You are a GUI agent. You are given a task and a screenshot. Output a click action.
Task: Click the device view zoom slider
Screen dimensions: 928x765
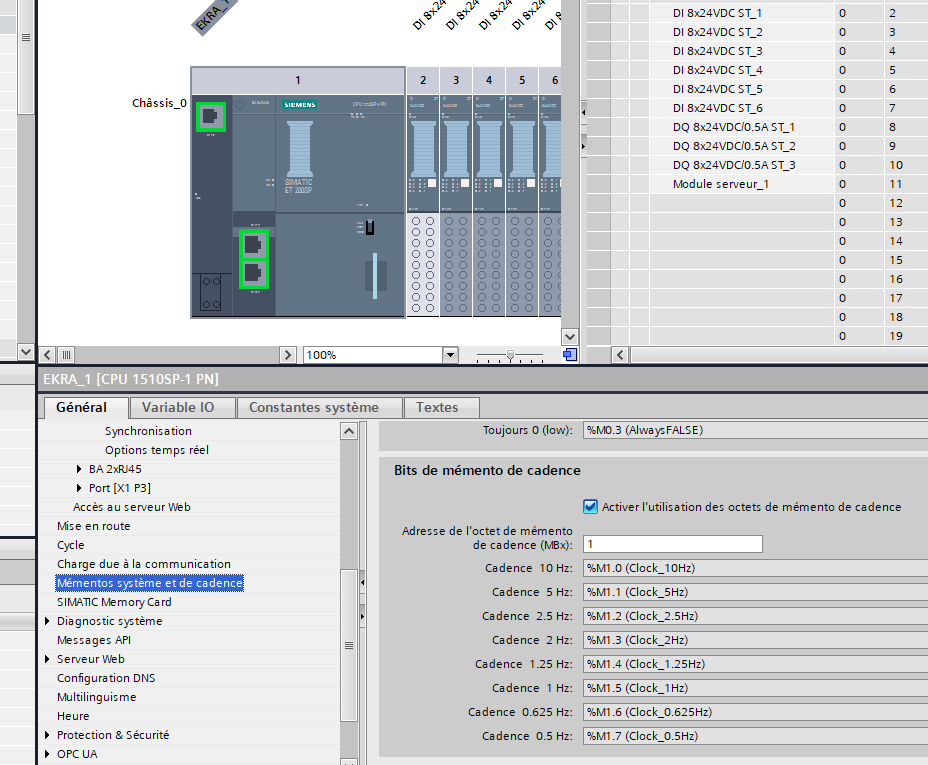[511, 355]
